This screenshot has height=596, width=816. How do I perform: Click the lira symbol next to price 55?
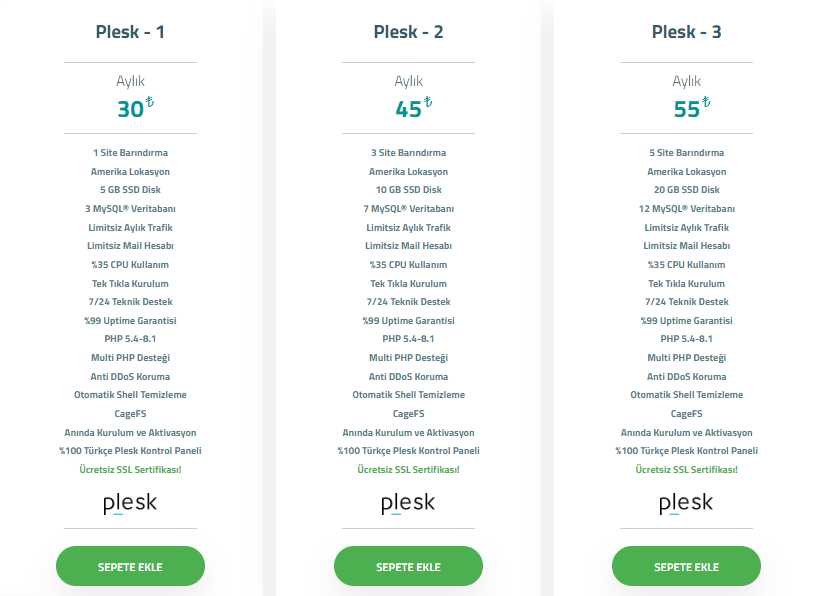pos(706,102)
